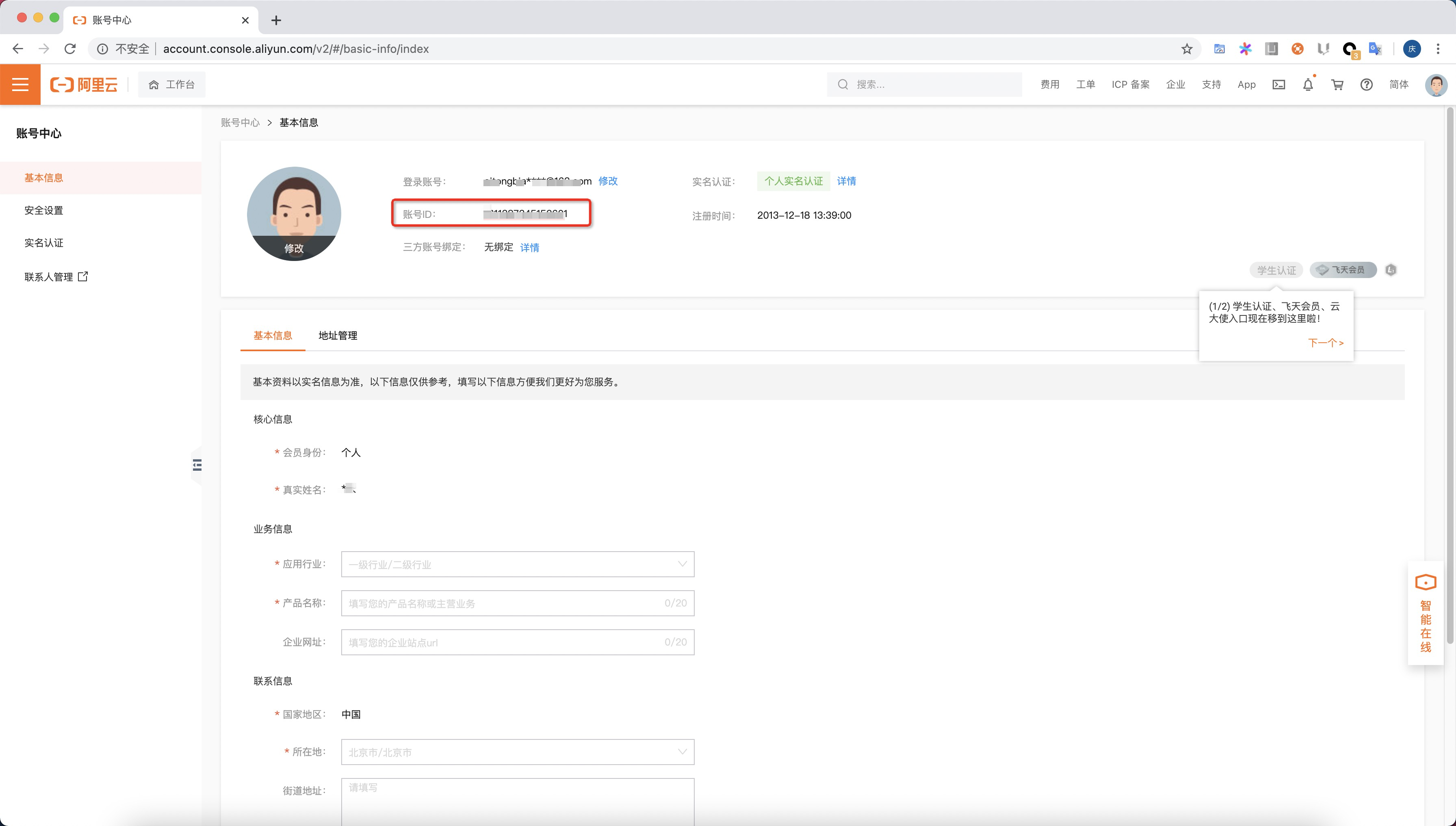Viewport: 1456px width, 826px height.
Task: Open the 工单 menu
Action: [x=1085, y=85]
